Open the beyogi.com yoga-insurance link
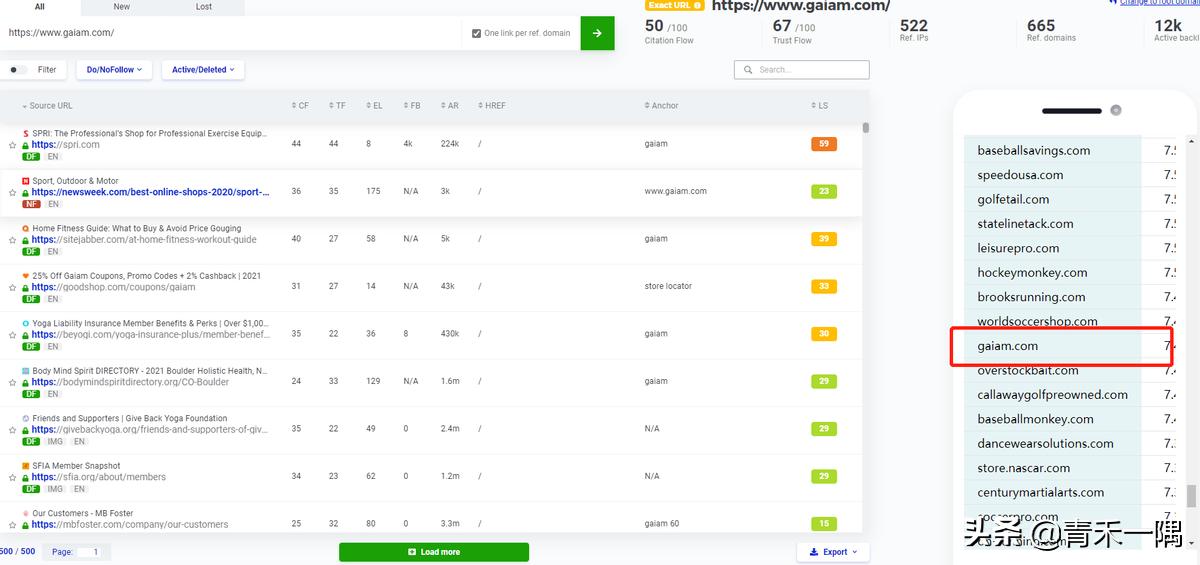 [151, 335]
